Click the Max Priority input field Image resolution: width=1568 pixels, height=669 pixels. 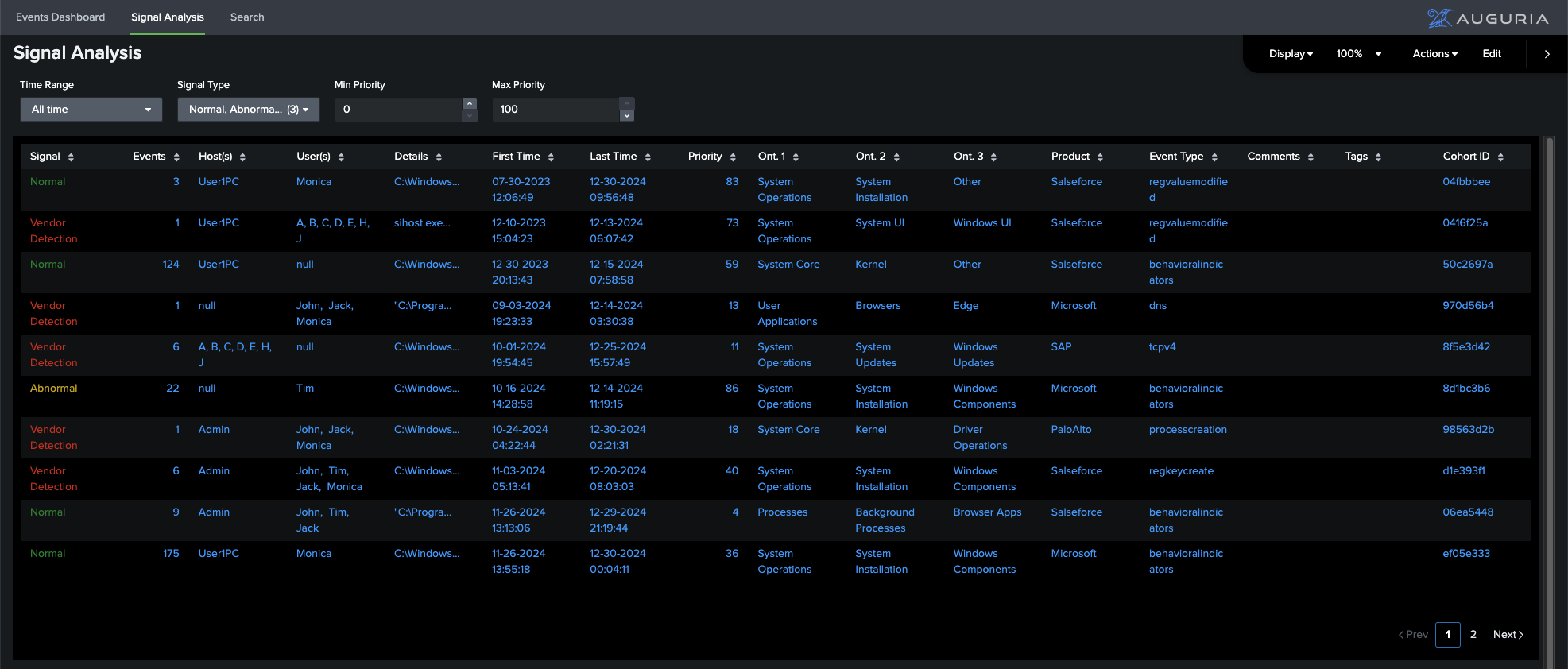pos(556,110)
